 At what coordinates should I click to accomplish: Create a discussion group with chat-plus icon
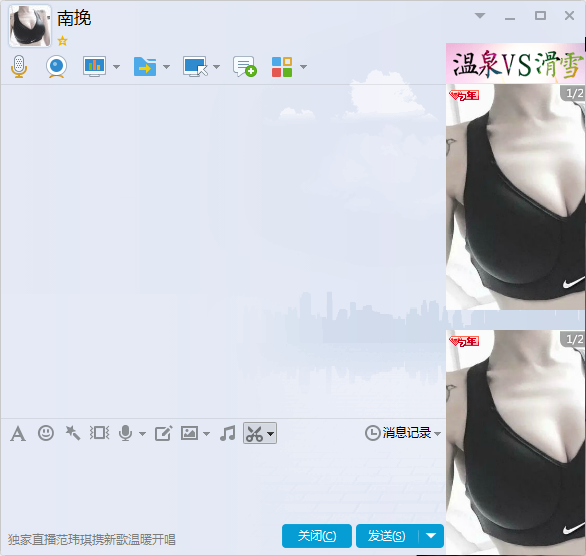pyautogui.click(x=245, y=67)
